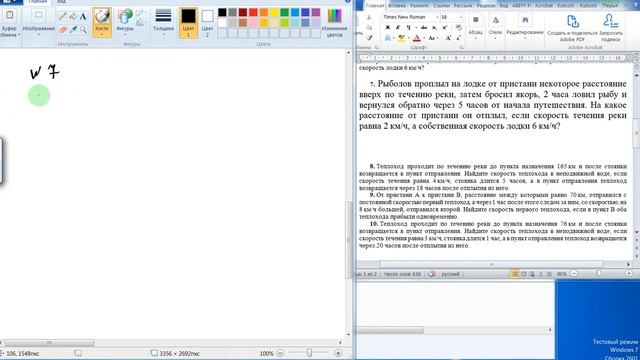Click Format painter icon in Word
This screenshot has width=640, height=360.
(x=369, y=38)
